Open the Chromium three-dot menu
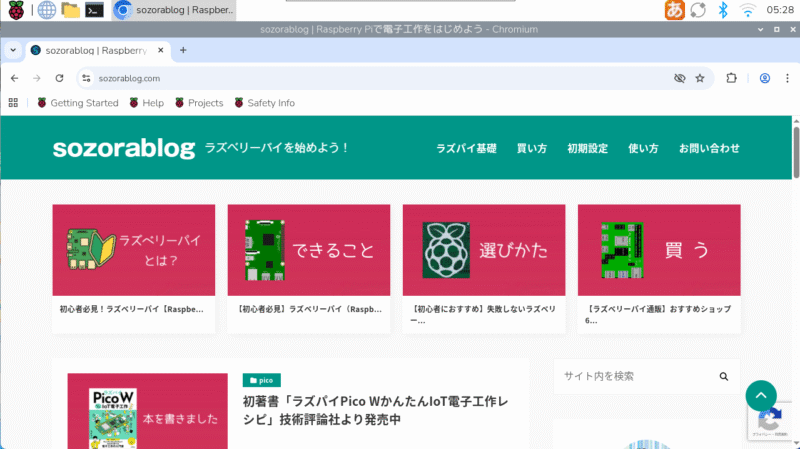This screenshot has width=800, height=449. point(788,78)
